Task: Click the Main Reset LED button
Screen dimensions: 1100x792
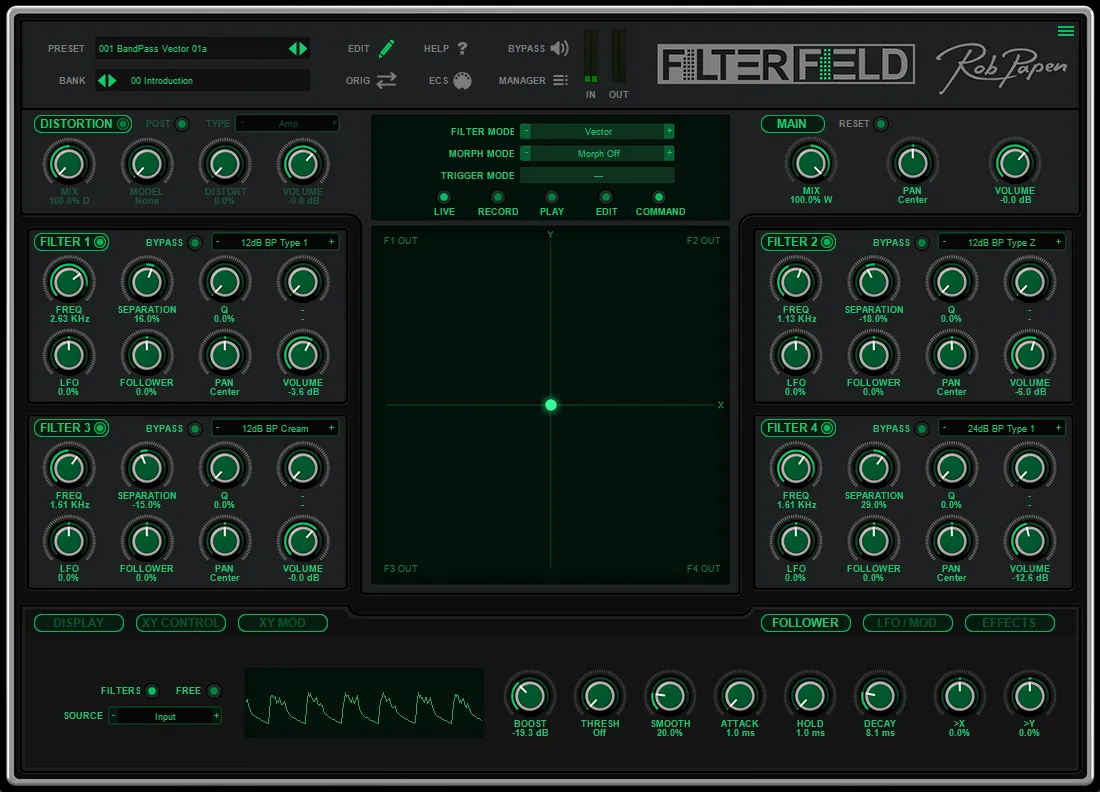Action: 880,124
